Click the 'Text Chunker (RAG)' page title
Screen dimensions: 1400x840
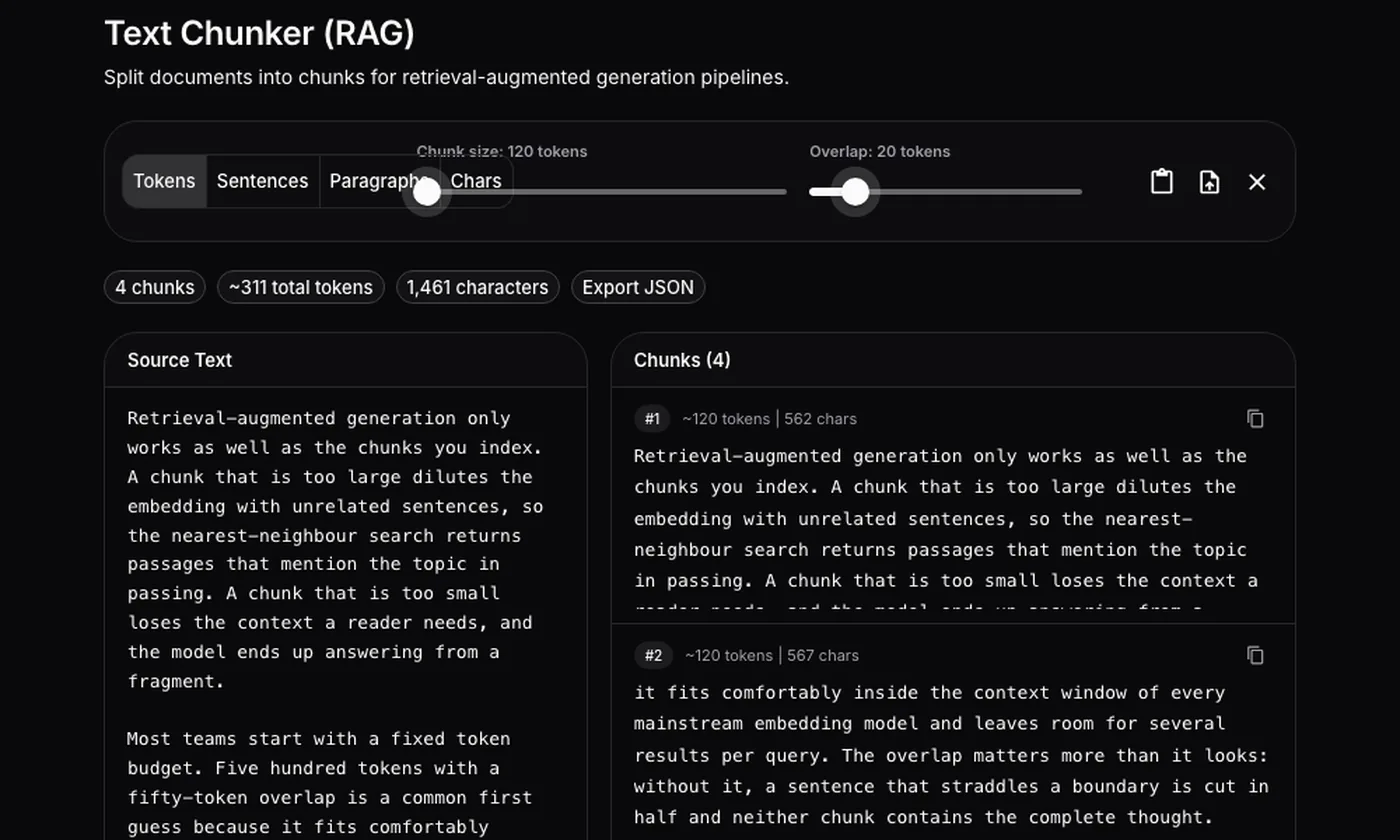pyautogui.click(x=260, y=33)
